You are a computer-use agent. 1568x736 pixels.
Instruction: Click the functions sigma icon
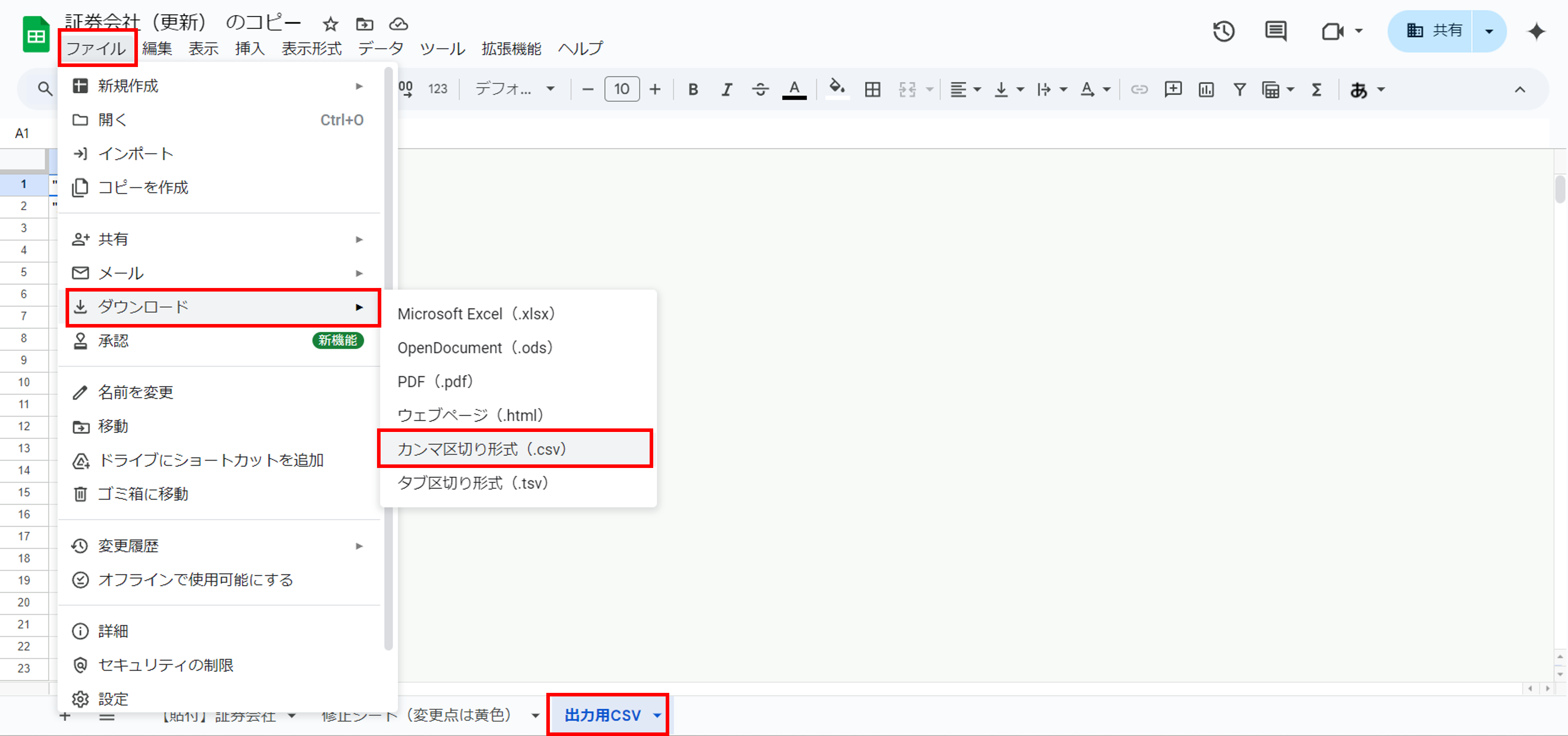click(1317, 90)
